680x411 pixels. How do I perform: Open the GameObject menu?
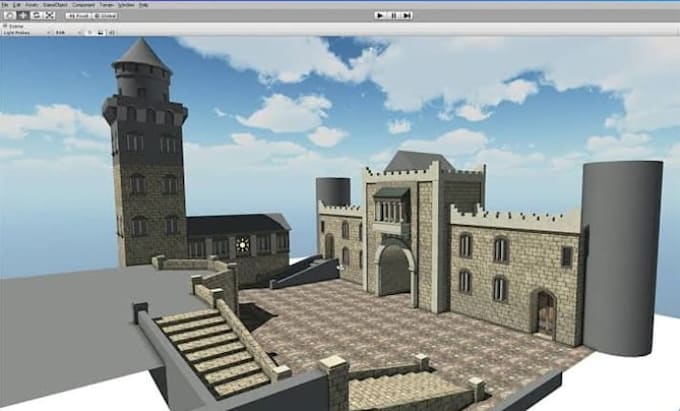coord(55,5)
